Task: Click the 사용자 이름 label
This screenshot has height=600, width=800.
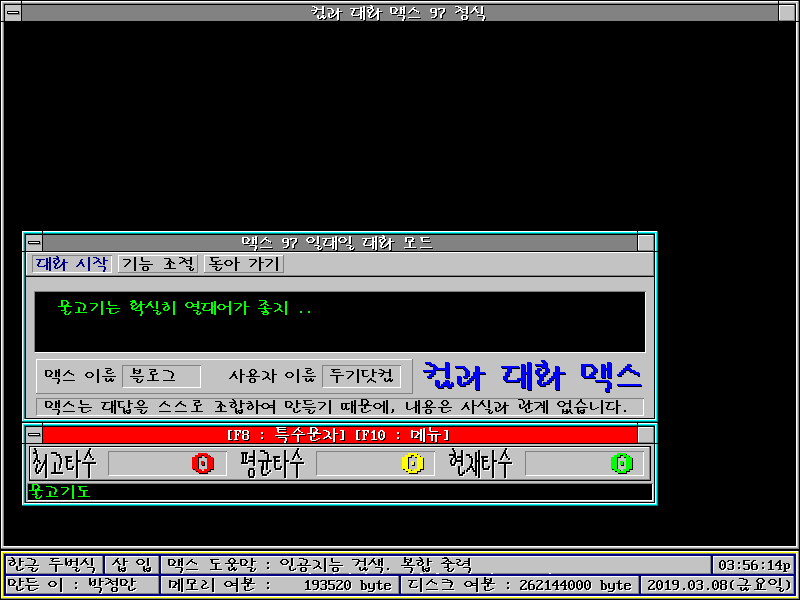Action: pyautogui.click(x=271, y=376)
